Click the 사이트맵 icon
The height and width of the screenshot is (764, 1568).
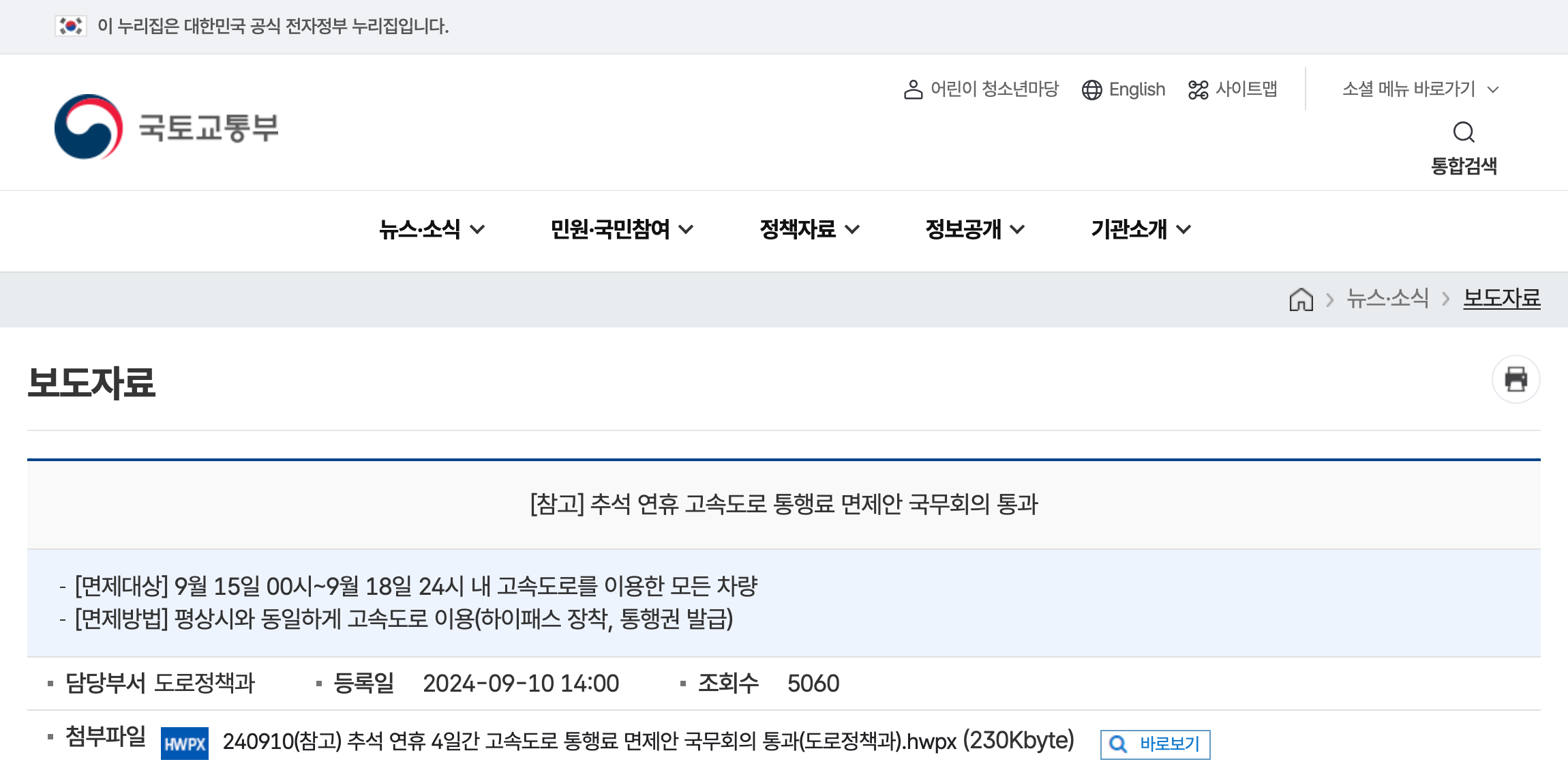click(x=1198, y=90)
